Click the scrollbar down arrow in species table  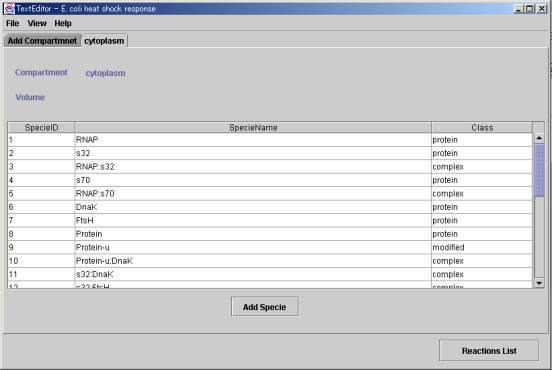point(539,283)
